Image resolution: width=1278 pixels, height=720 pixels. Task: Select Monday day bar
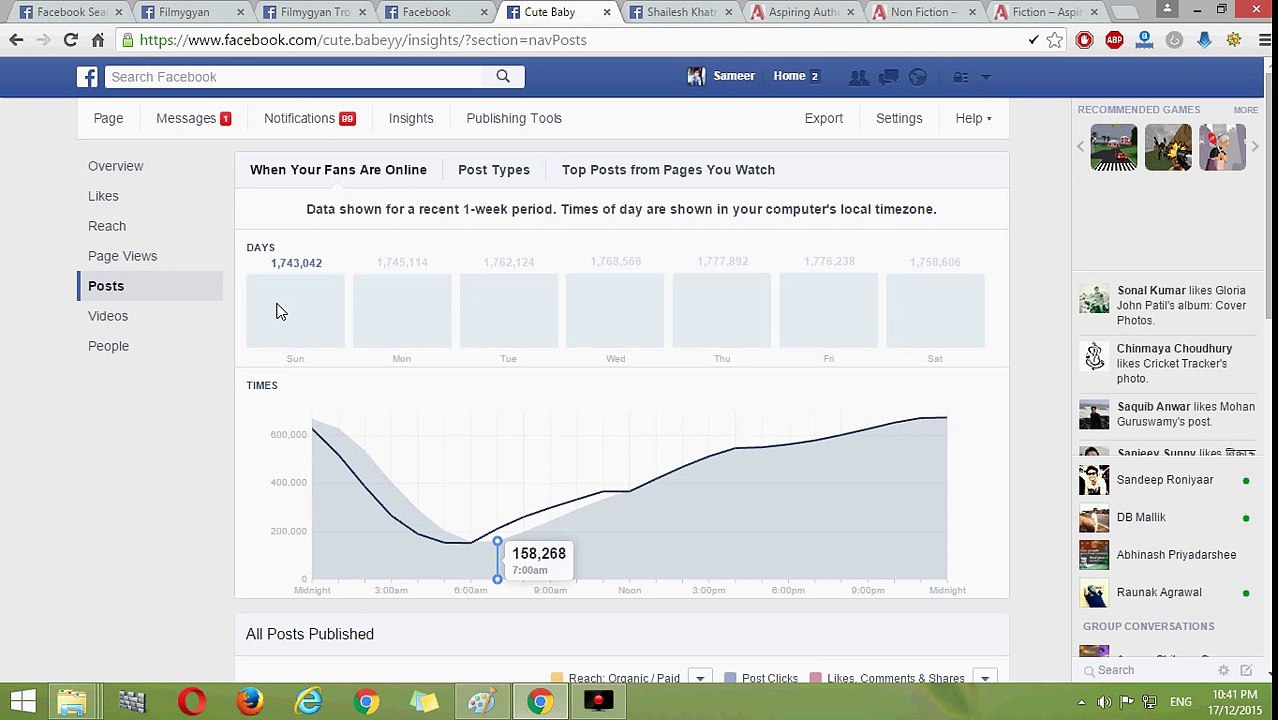pyautogui.click(x=402, y=311)
